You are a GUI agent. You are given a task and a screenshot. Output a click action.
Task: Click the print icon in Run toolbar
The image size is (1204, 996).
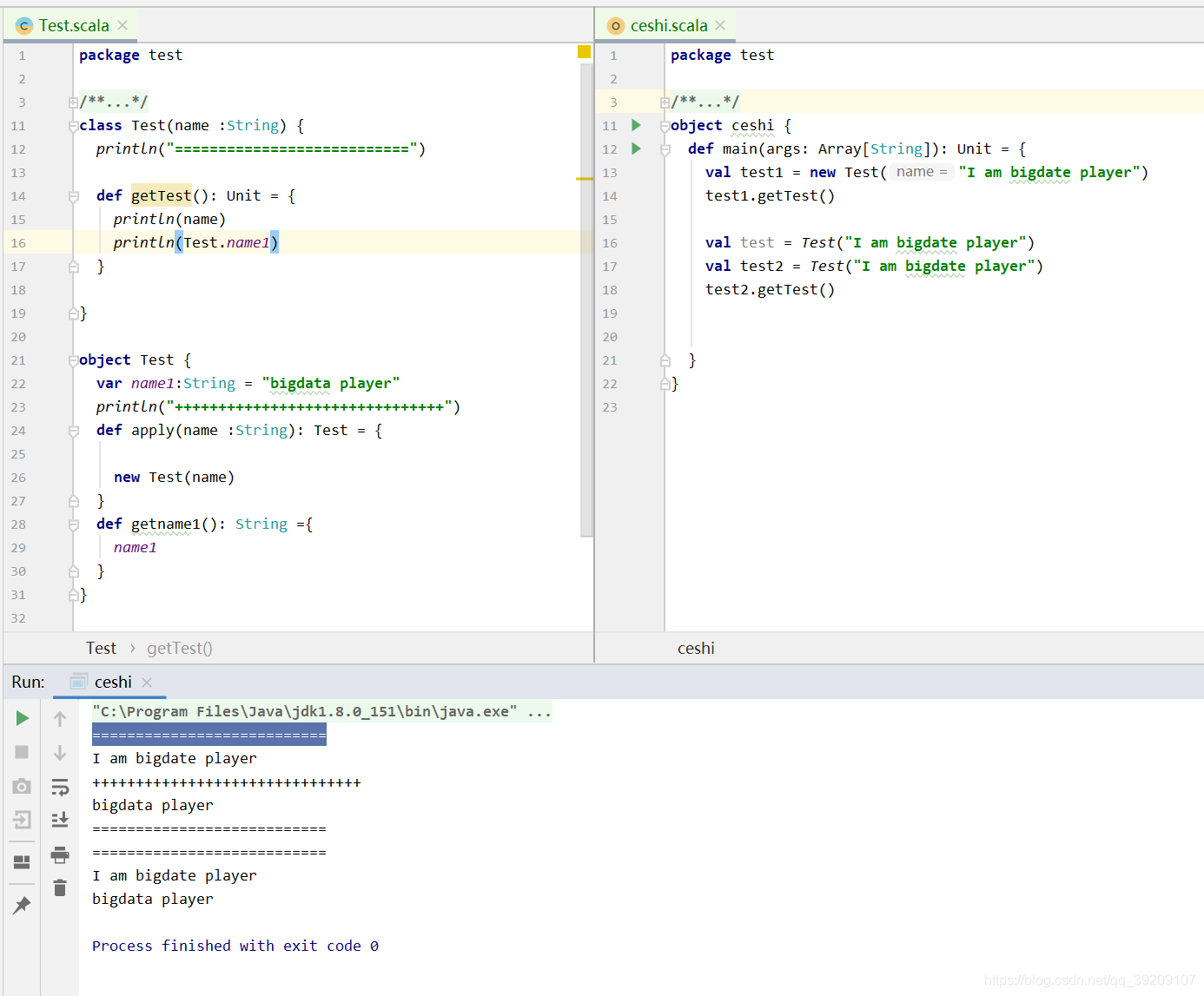(x=60, y=854)
